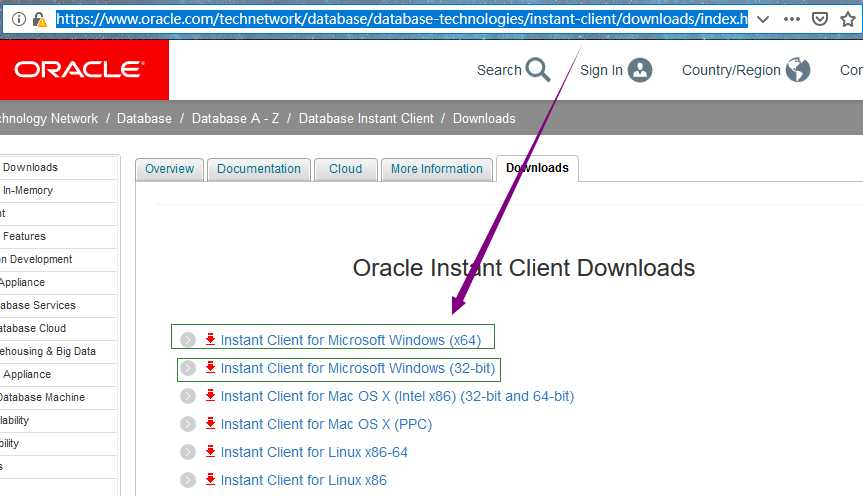Click the gray arrow bullet beside Linux x86-64
863x496 pixels.
pyautogui.click(x=188, y=453)
